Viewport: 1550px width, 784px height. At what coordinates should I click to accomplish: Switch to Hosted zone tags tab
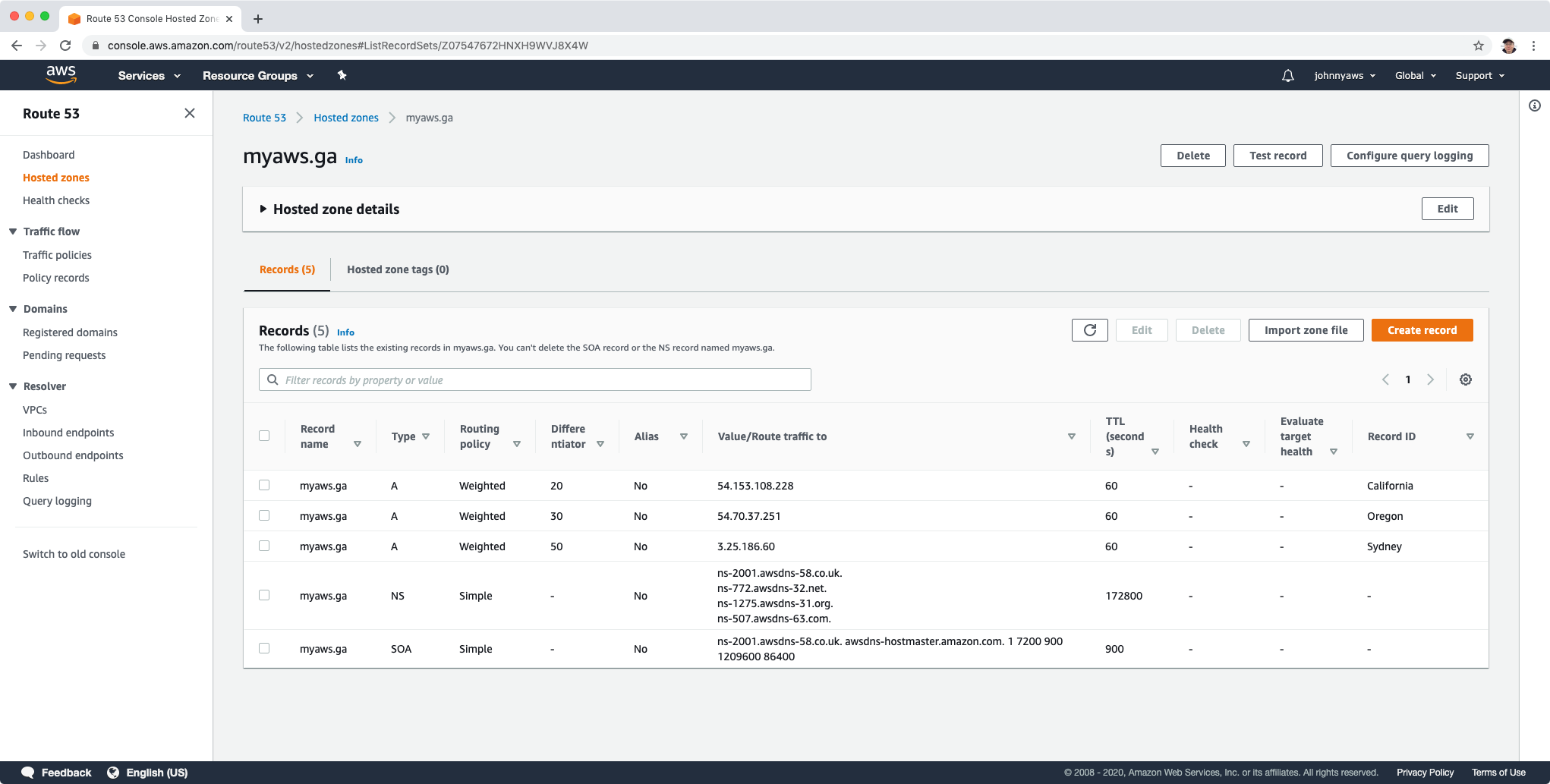(x=398, y=269)
